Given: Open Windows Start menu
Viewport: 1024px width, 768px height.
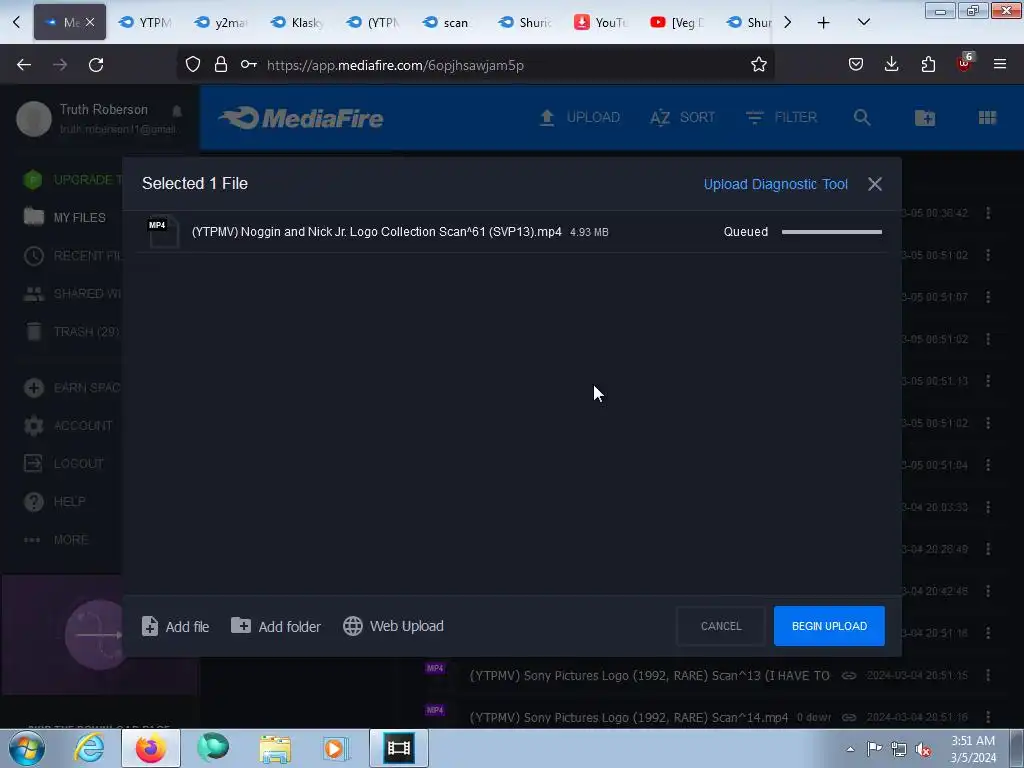Looking at the screenshot, I should click(x=26, y=748).
